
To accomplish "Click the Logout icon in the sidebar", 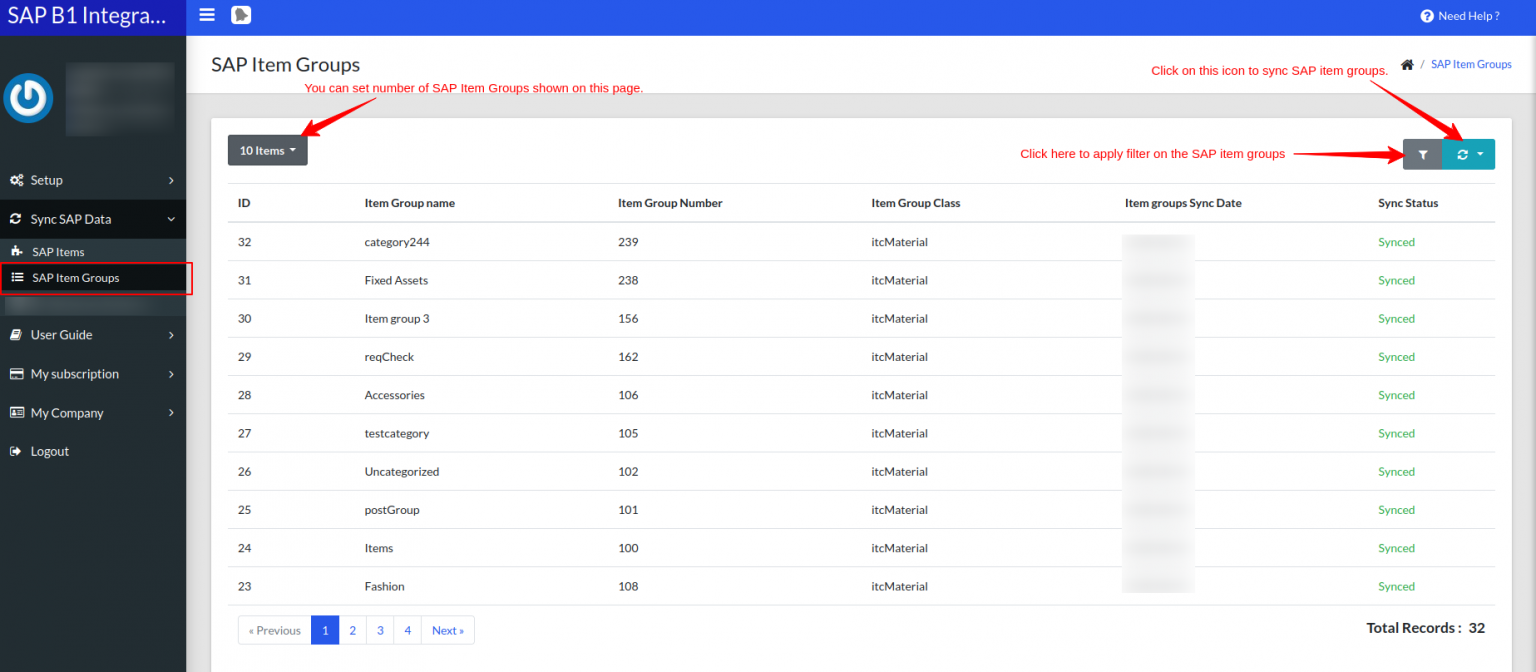I will [x=16, y=450].
